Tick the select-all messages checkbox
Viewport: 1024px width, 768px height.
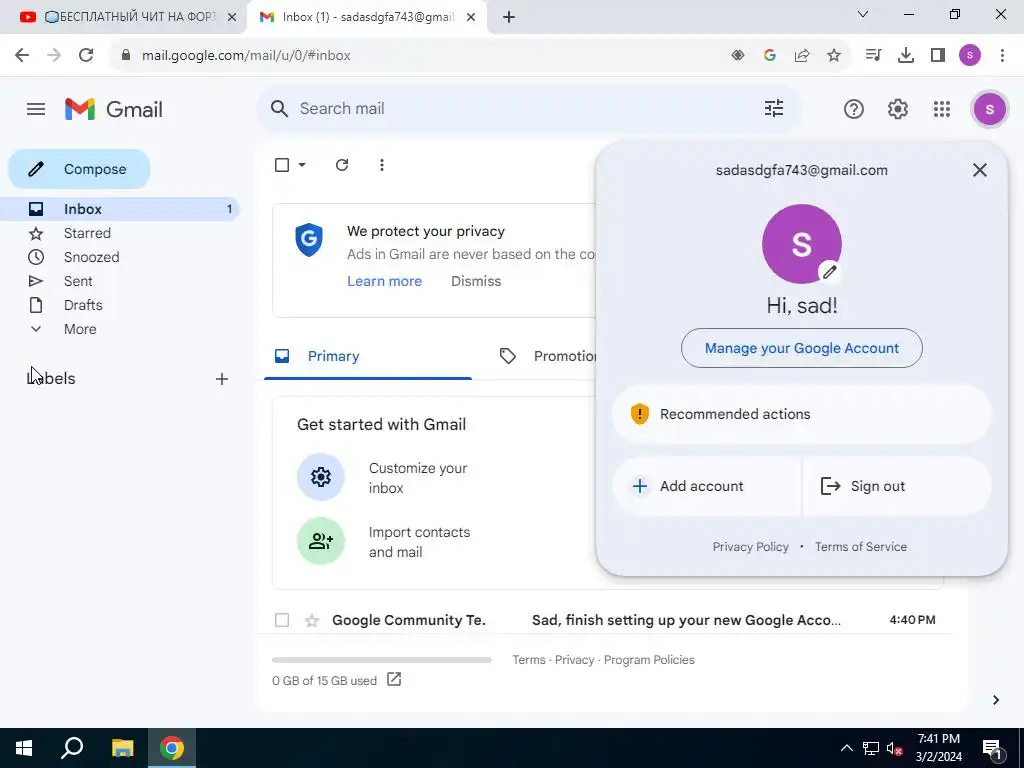281,165
